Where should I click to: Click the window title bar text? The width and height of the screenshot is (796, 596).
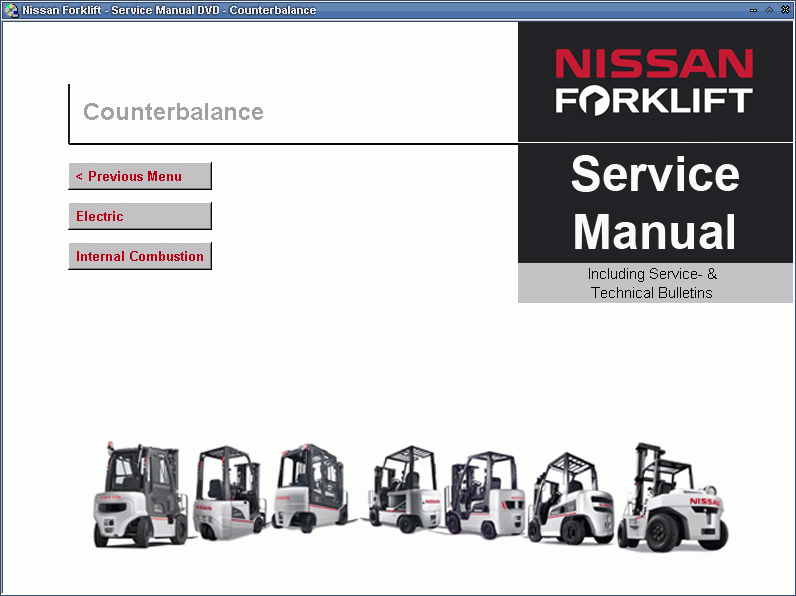[x=169, y=10]
